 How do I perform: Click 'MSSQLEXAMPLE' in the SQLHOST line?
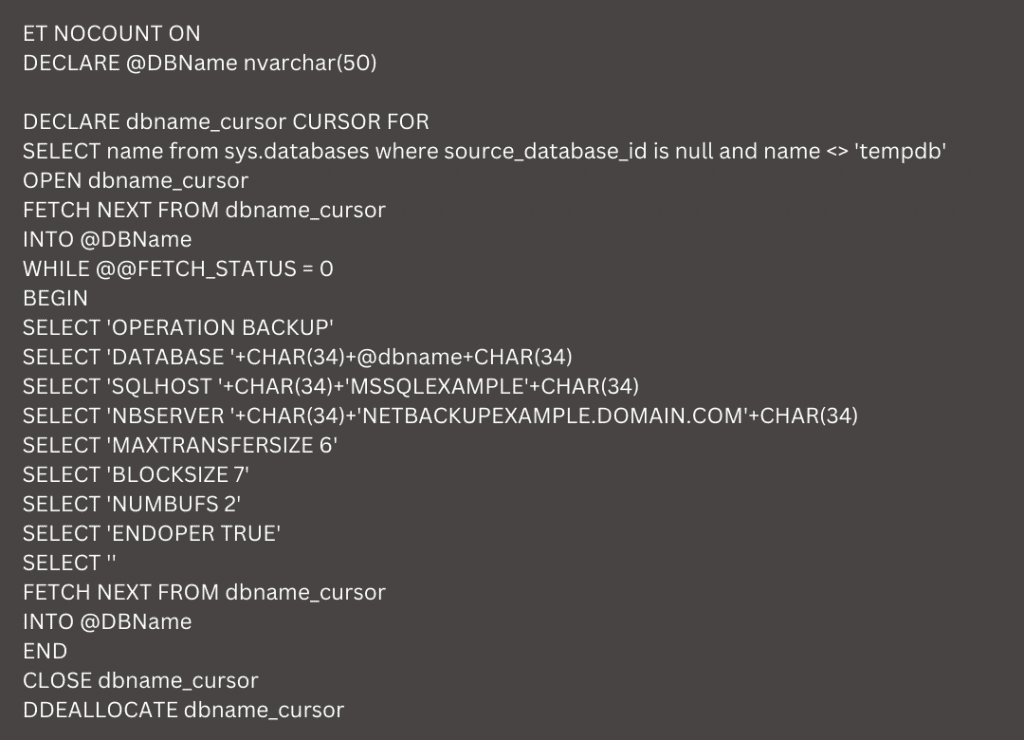coord(438,387)
